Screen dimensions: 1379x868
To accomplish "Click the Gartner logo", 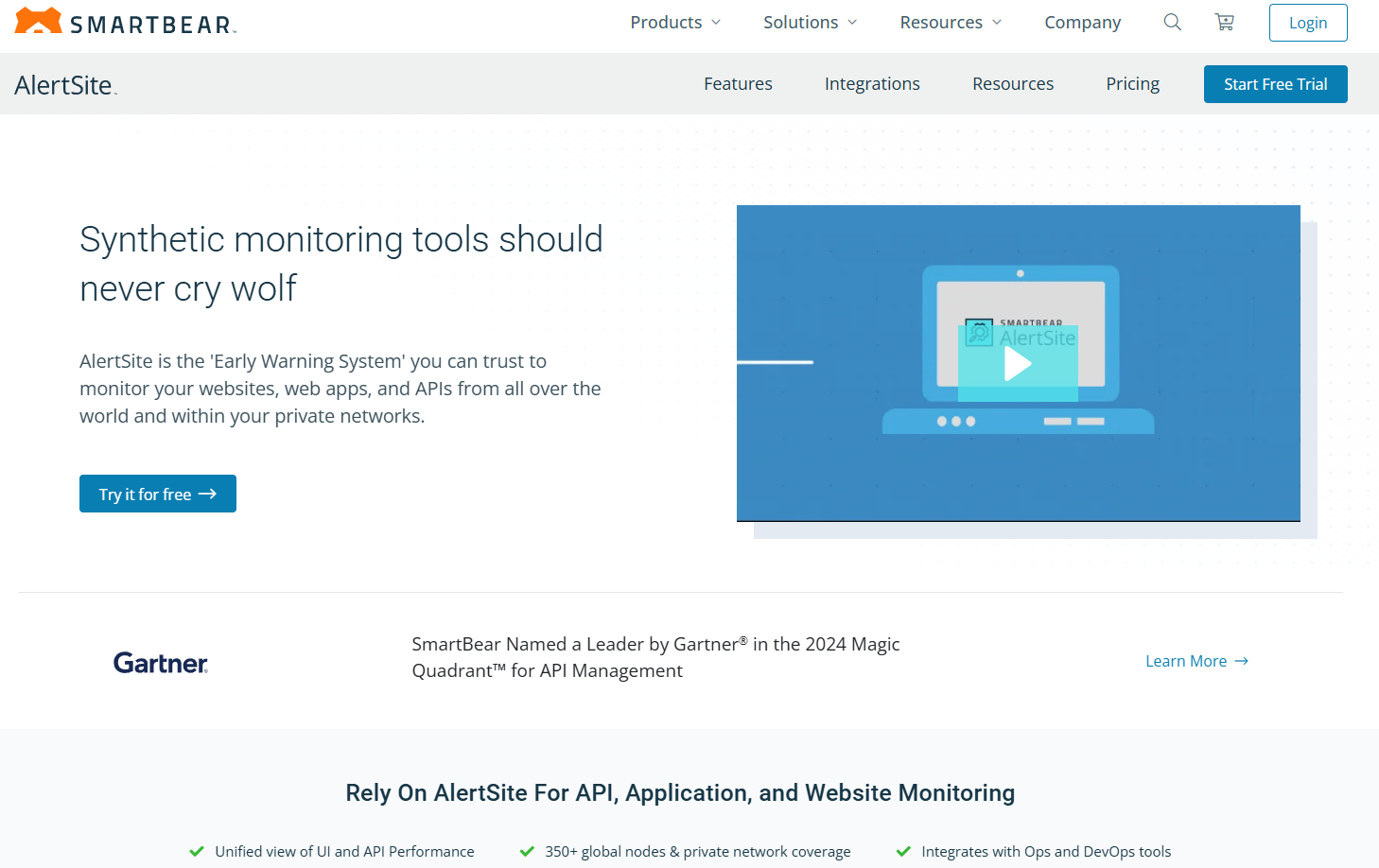I will pos(161,663).
